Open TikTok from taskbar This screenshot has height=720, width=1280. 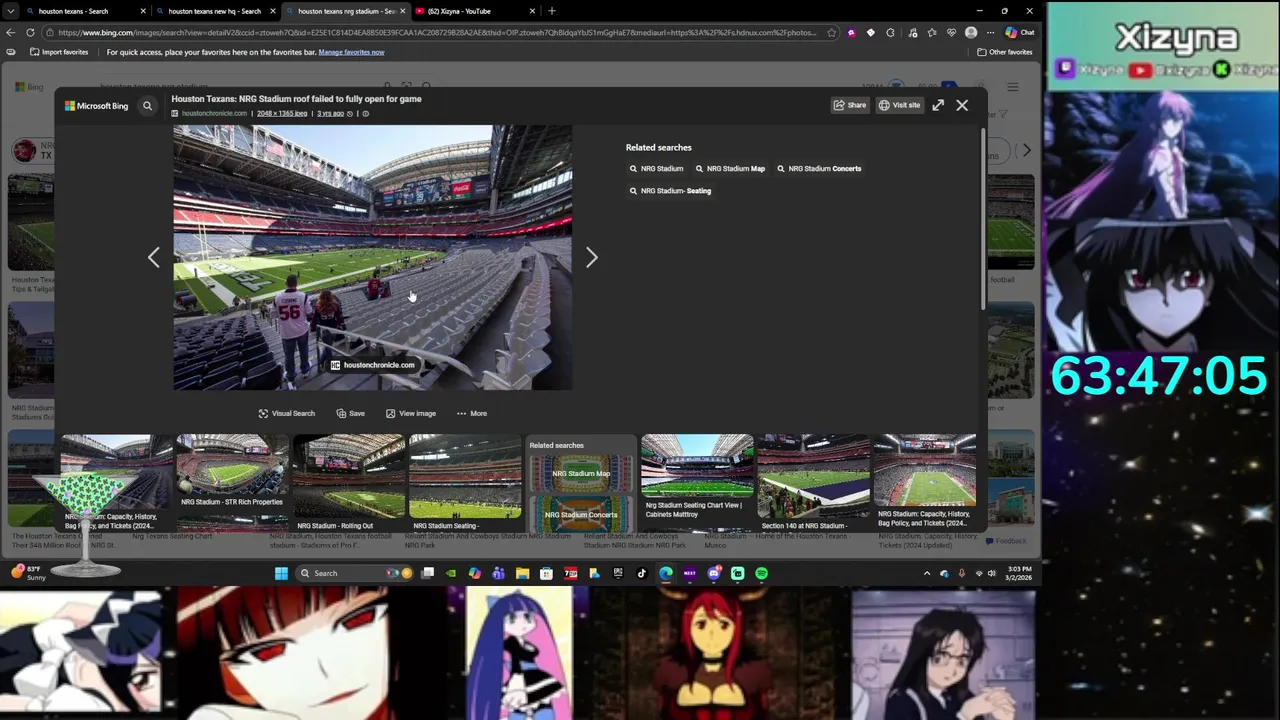point(642,573)
